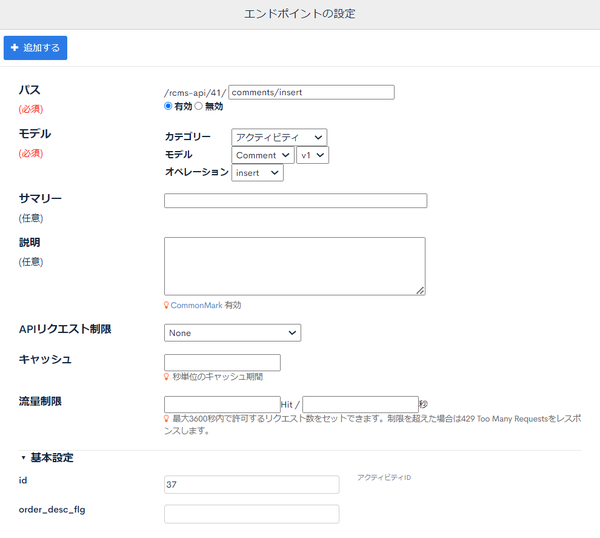Click the 追加する add button
This screenshot has width=600, height=538.
coord(35,48)
